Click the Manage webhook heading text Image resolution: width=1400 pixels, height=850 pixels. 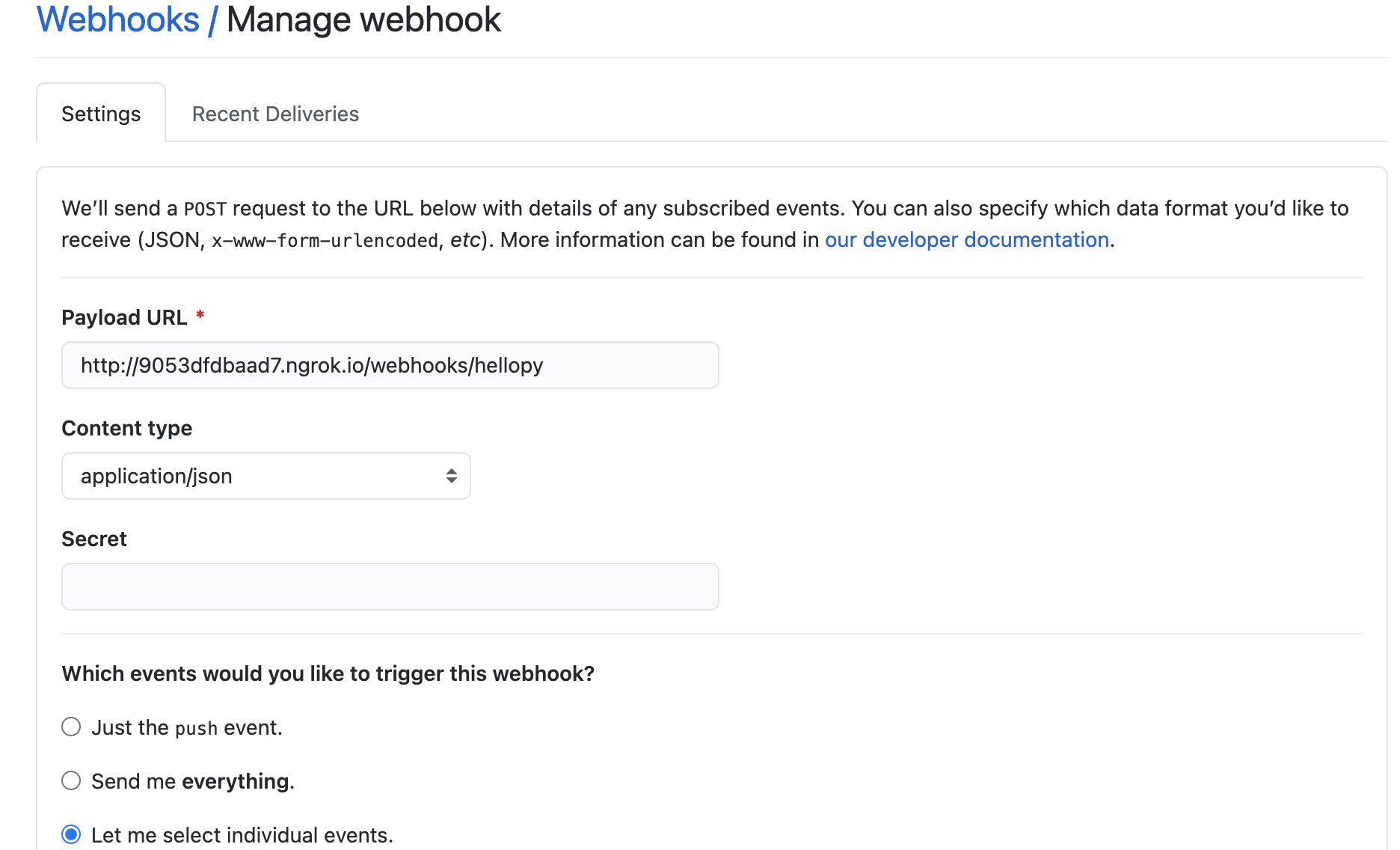click(x=363, y=19)
